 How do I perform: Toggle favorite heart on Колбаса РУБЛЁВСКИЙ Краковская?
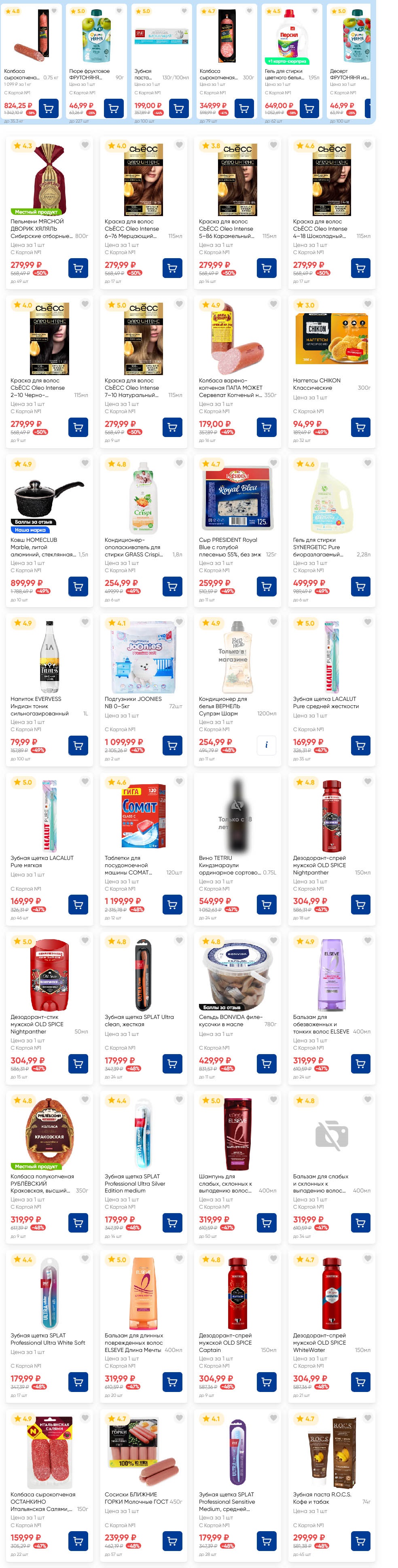(x=85, y=1099)
